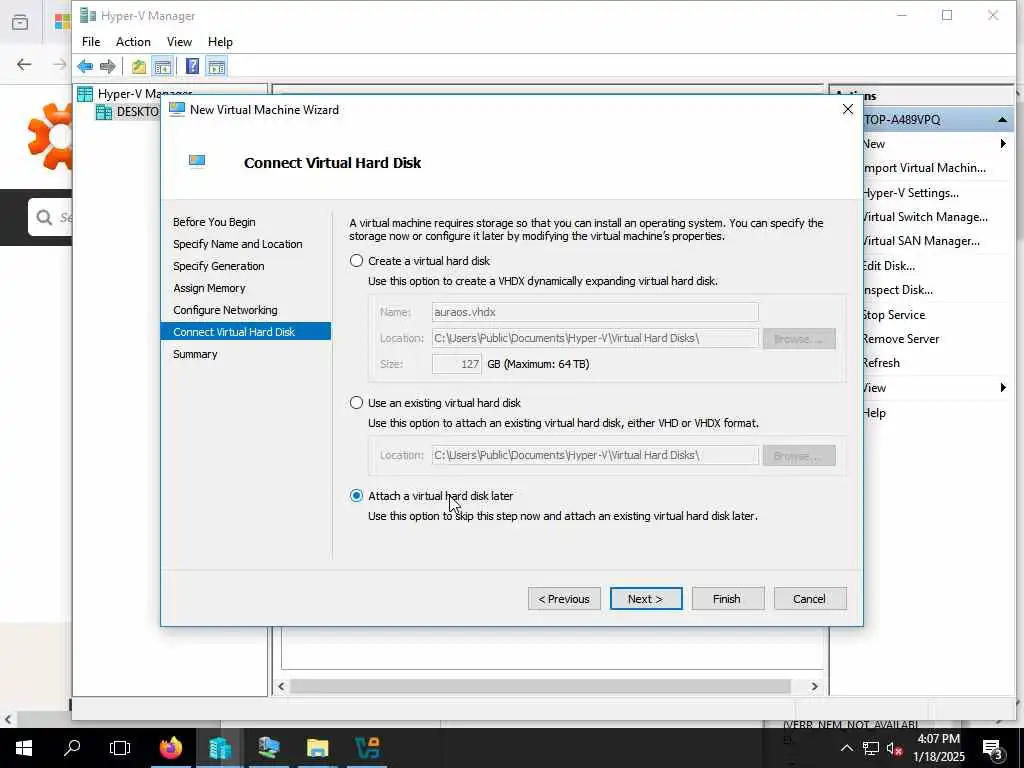This screenshot has height=768, width=1024.
Task: Click Import Virtual Machine... action
Action: click(x=924, y=168)
